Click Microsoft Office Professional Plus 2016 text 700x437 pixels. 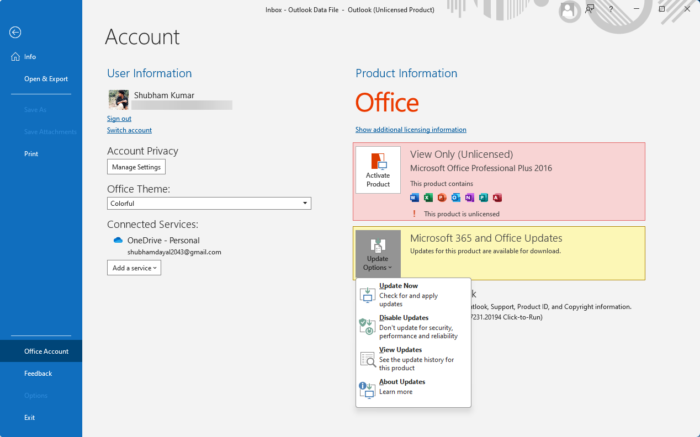pyautogui.click(x=481, y=168)
